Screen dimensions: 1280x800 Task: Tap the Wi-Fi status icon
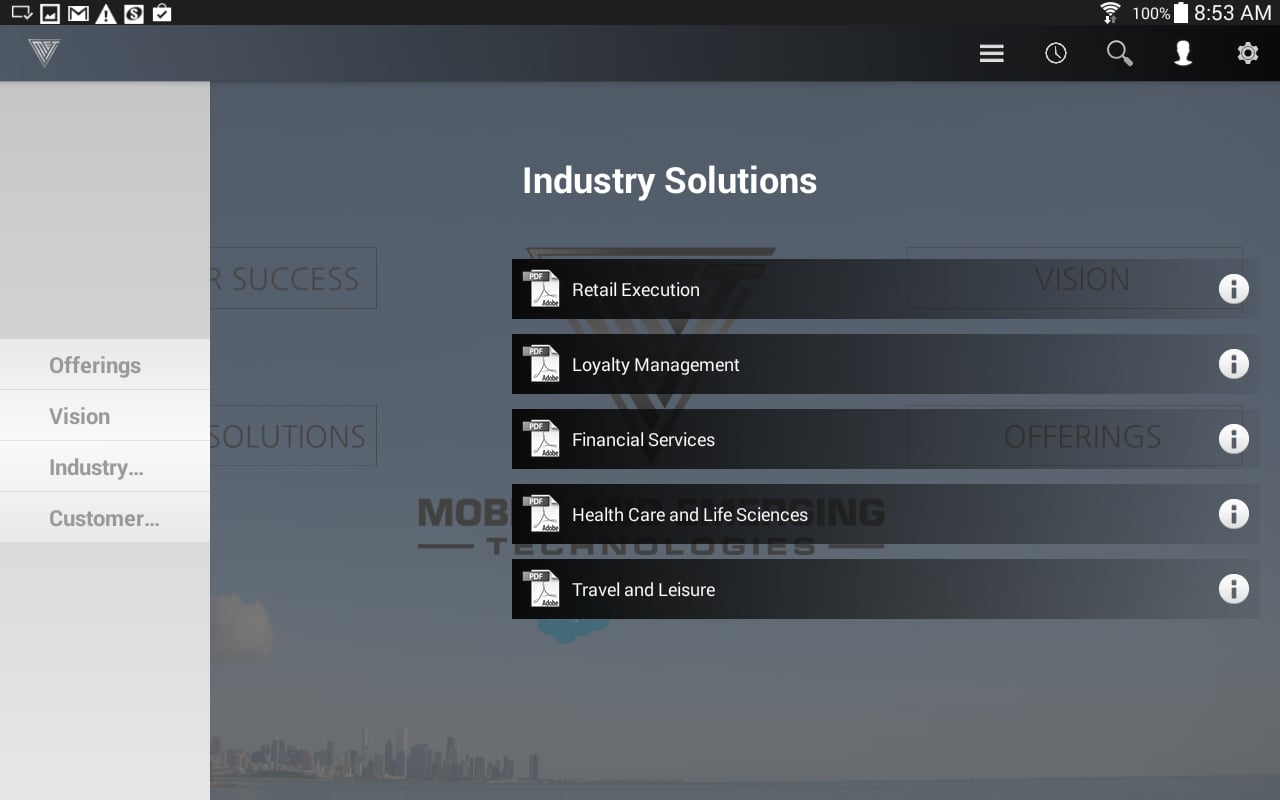click(1110, 13)
